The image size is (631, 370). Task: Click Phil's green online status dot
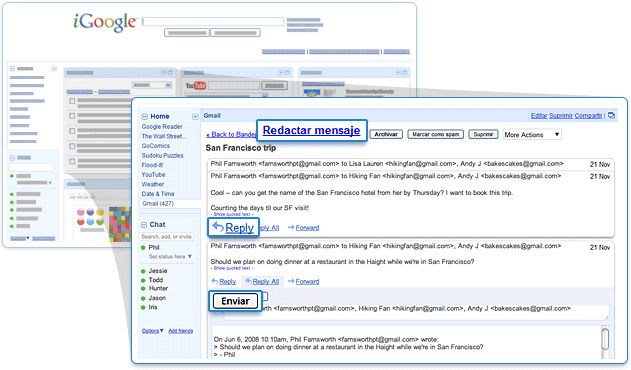point(143,248)
